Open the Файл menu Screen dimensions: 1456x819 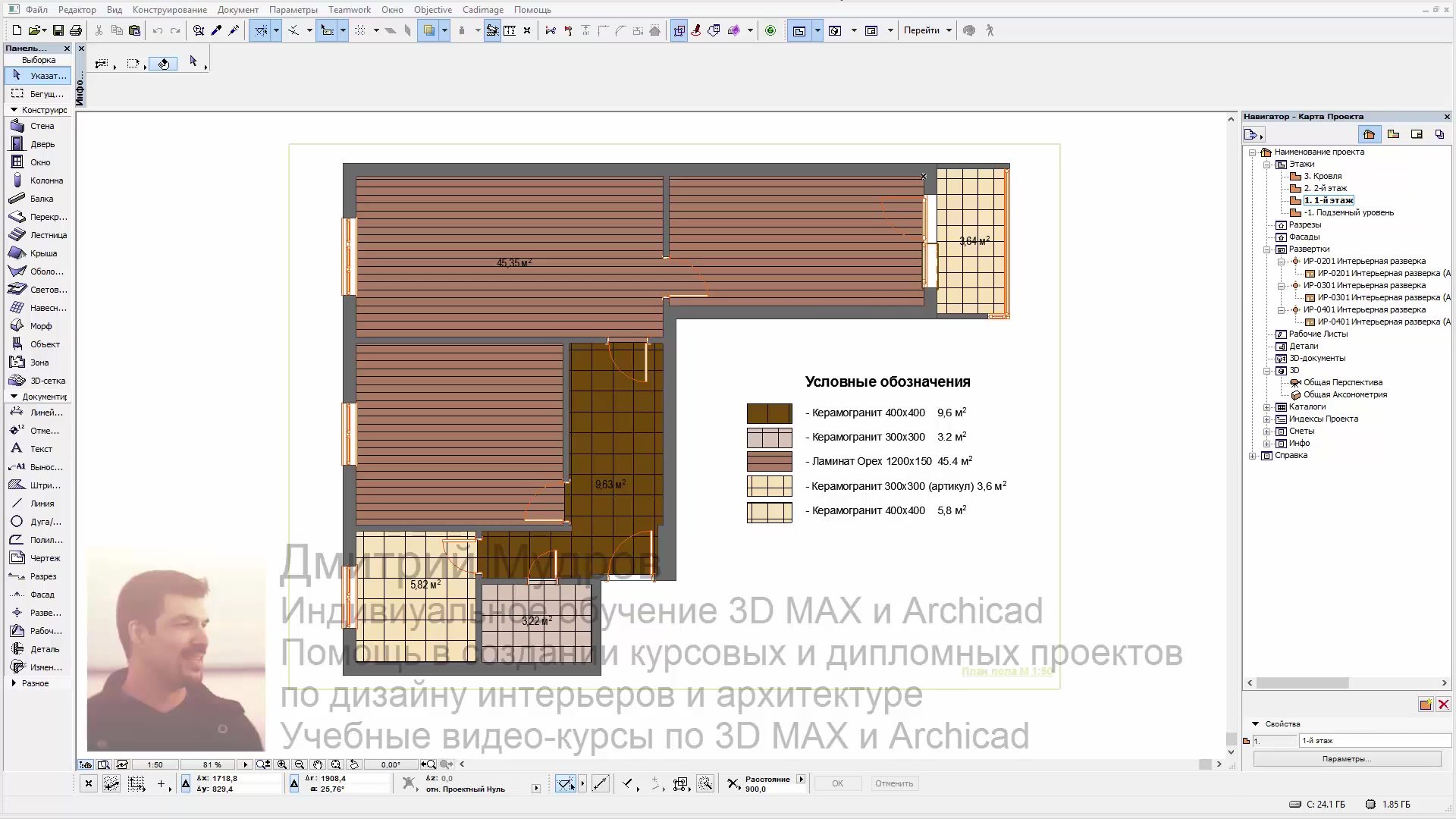[x=36, y=10]
